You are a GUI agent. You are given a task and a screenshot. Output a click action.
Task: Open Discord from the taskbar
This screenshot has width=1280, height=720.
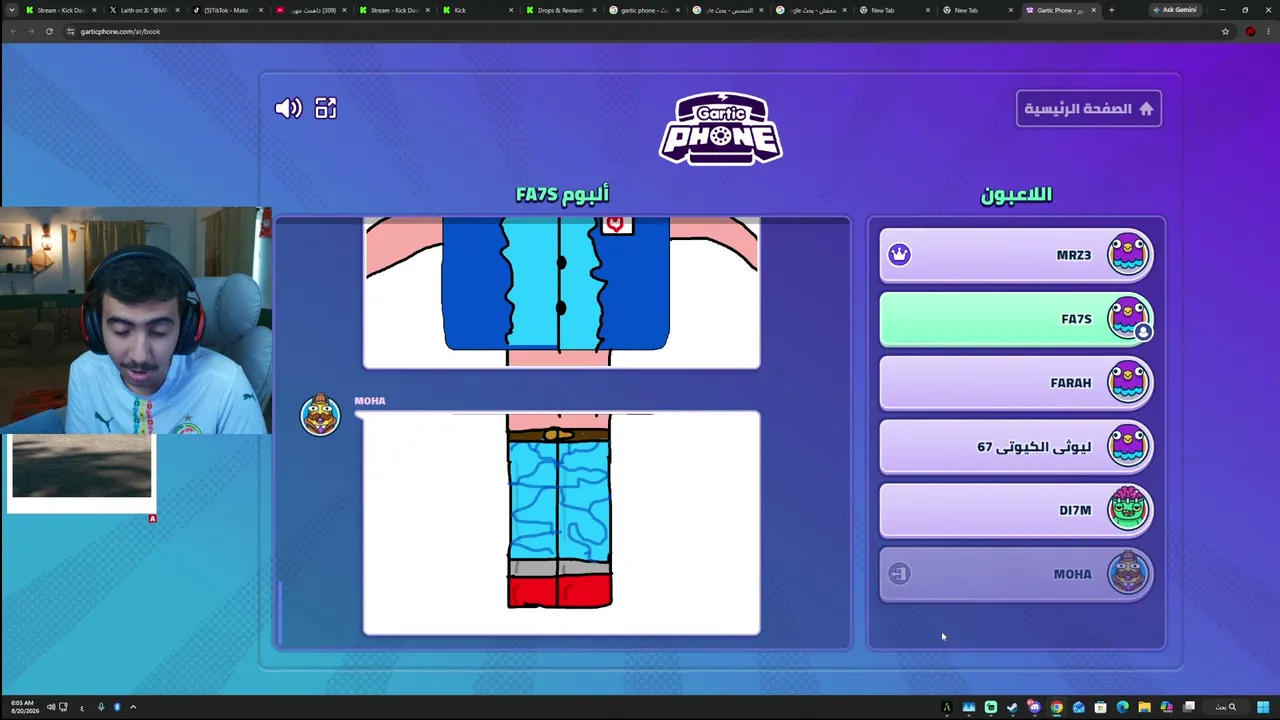pyautogui.click(x=1035, y=707)
